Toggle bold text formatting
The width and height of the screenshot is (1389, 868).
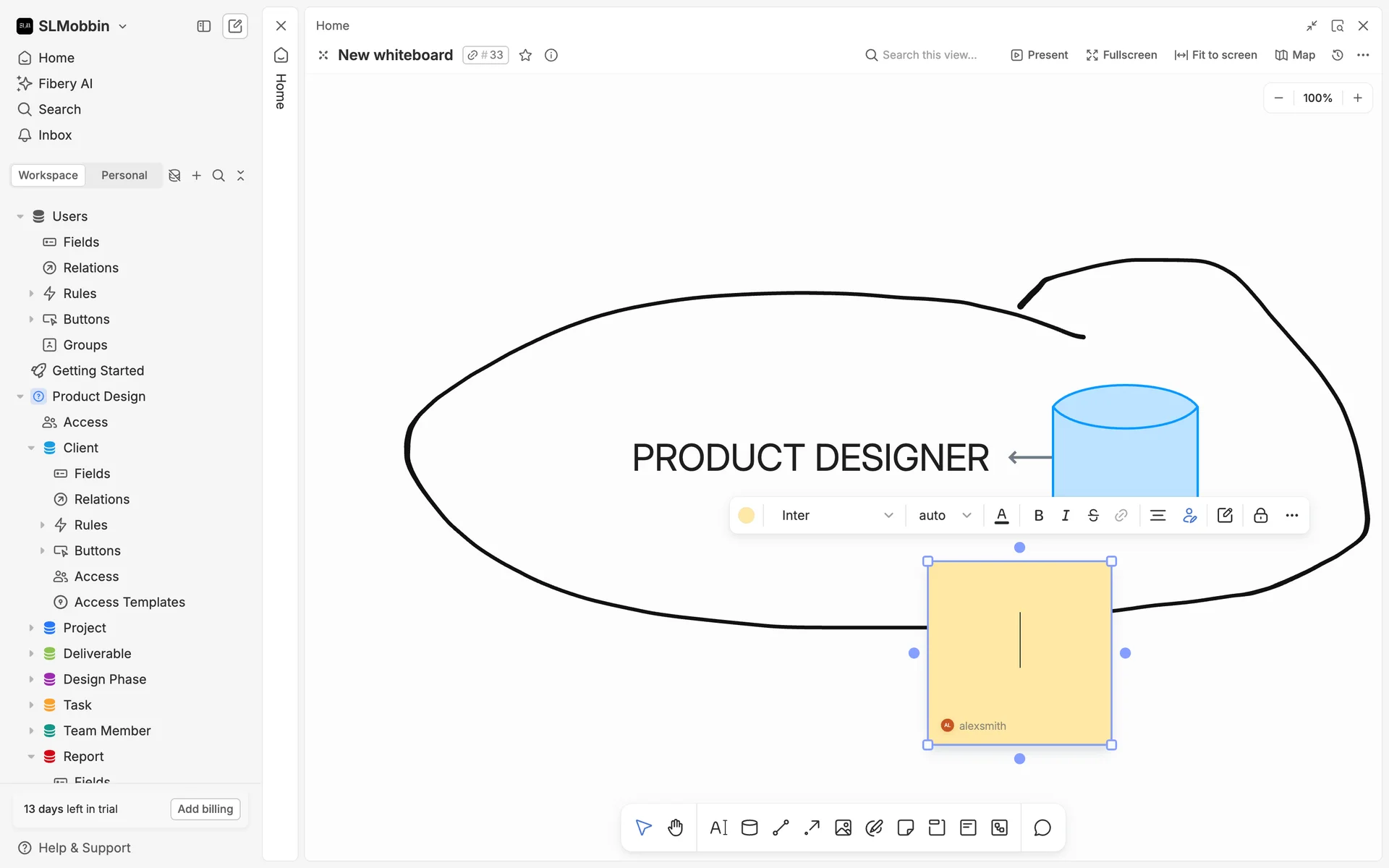tap(1038, 515)
